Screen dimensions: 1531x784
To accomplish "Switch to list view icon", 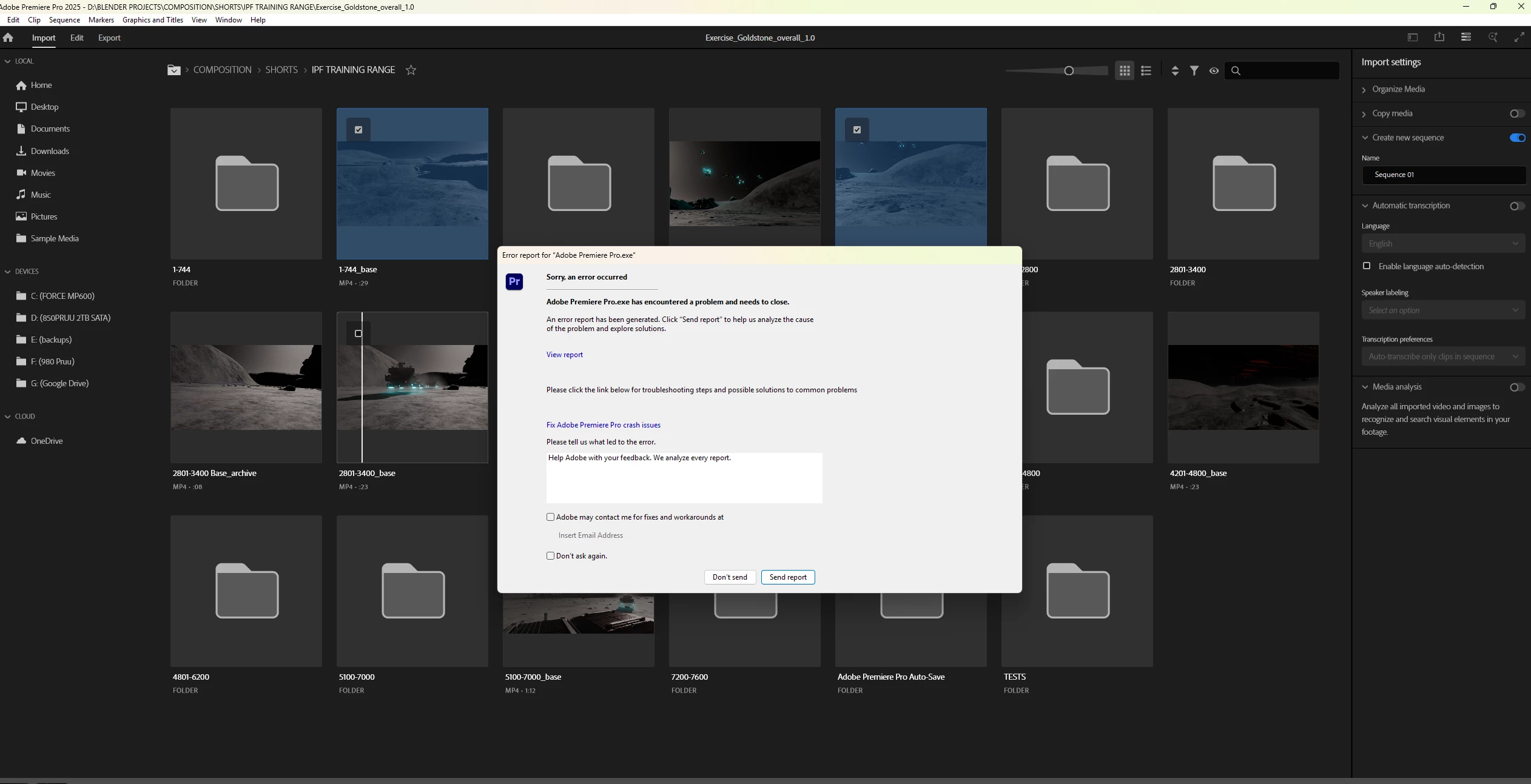I will coord(1146,71).
